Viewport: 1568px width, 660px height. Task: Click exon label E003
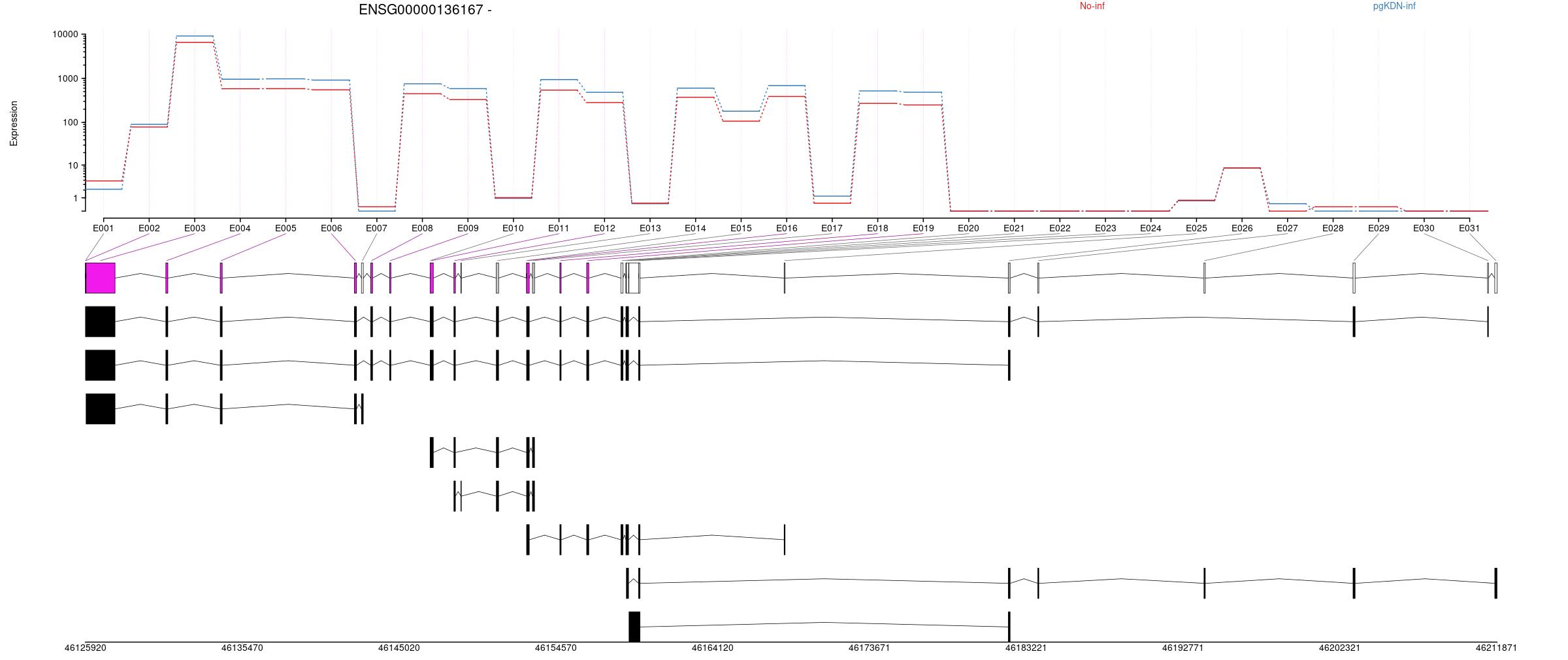tap(195, 228)
